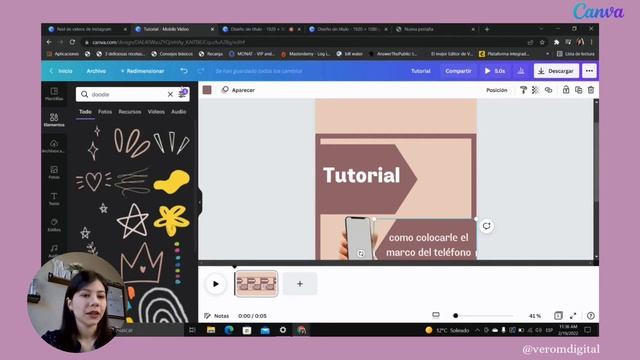Viewport: 640px width, 360px height.
Task: Insert the outlined star doodle element
Action: point(133,221)
